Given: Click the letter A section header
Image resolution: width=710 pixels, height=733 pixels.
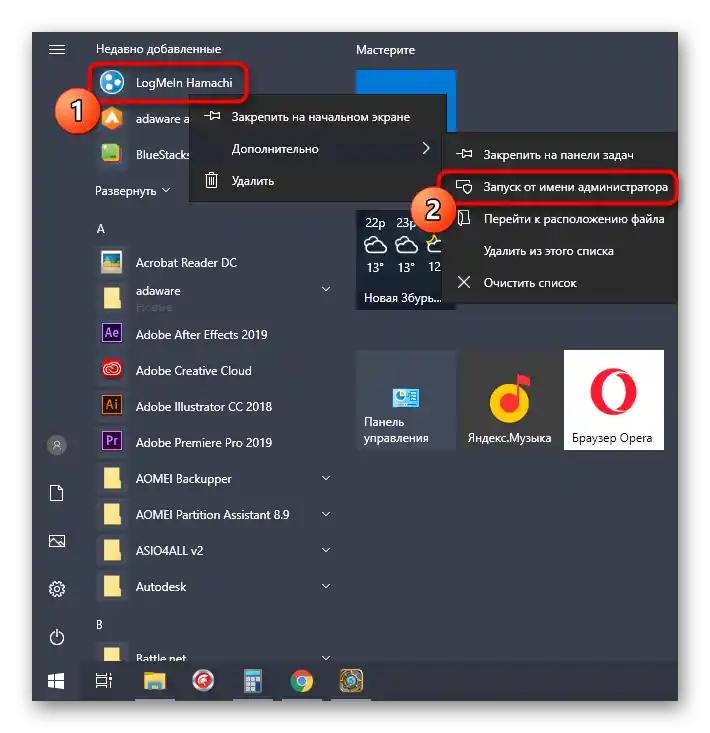Looking at the screenshot, I should point(100,229).
